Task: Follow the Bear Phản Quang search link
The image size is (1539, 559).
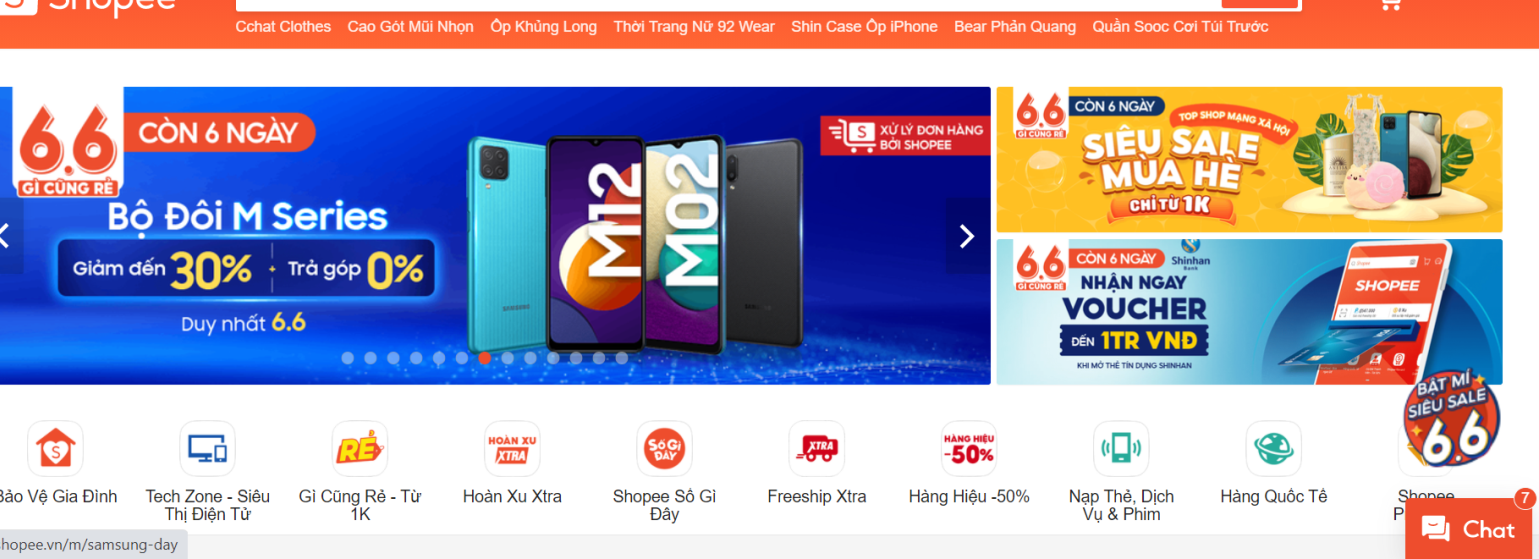Action: 1015,27
